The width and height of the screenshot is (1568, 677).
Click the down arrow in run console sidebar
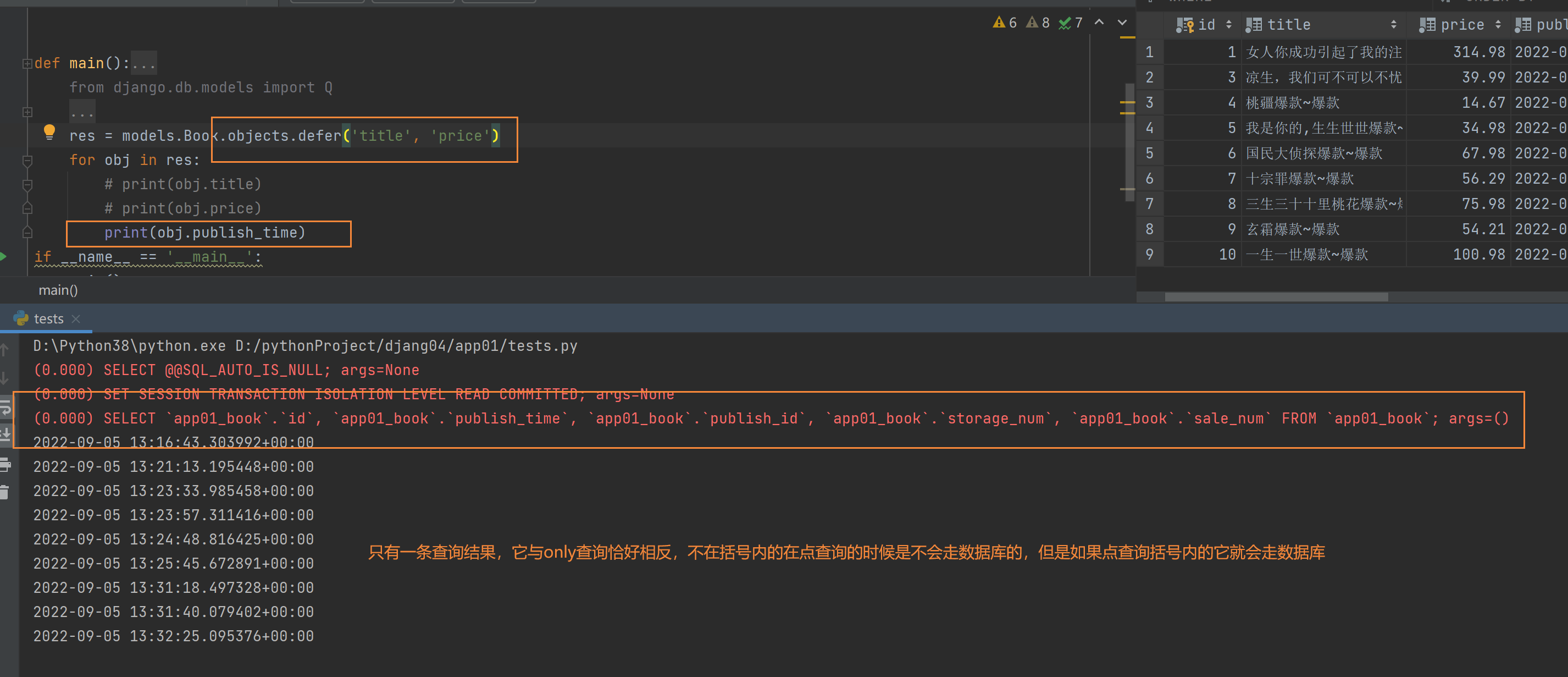click(x=5, y=378)
